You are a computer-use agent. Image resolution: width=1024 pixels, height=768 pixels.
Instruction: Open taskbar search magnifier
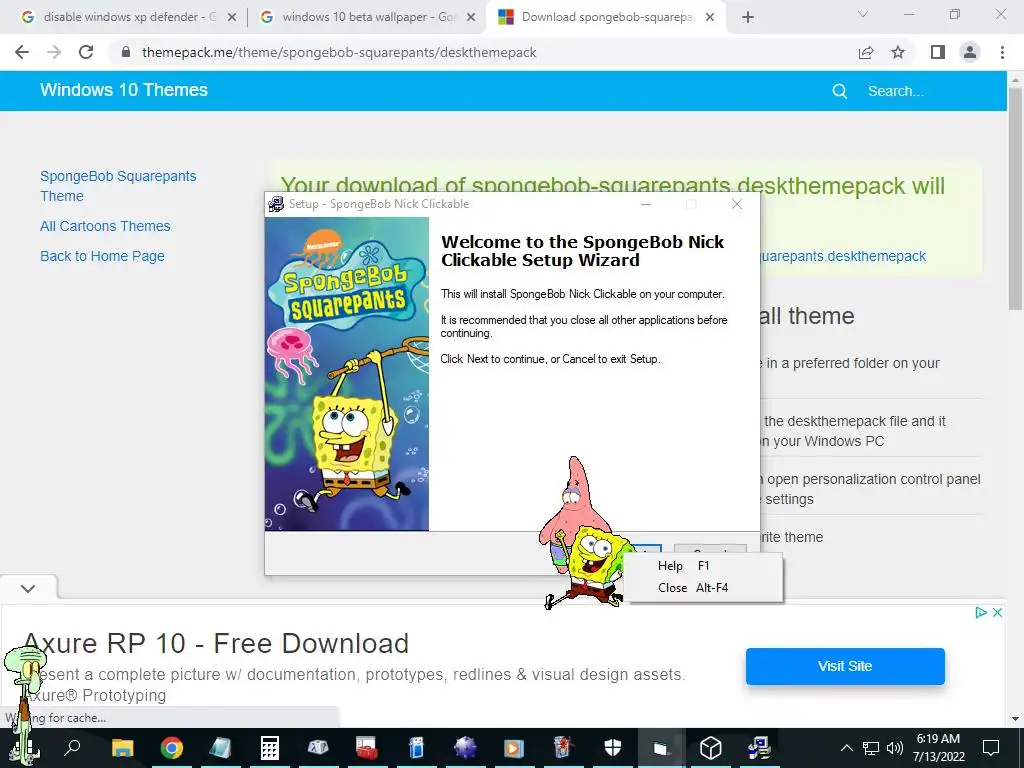72,746
